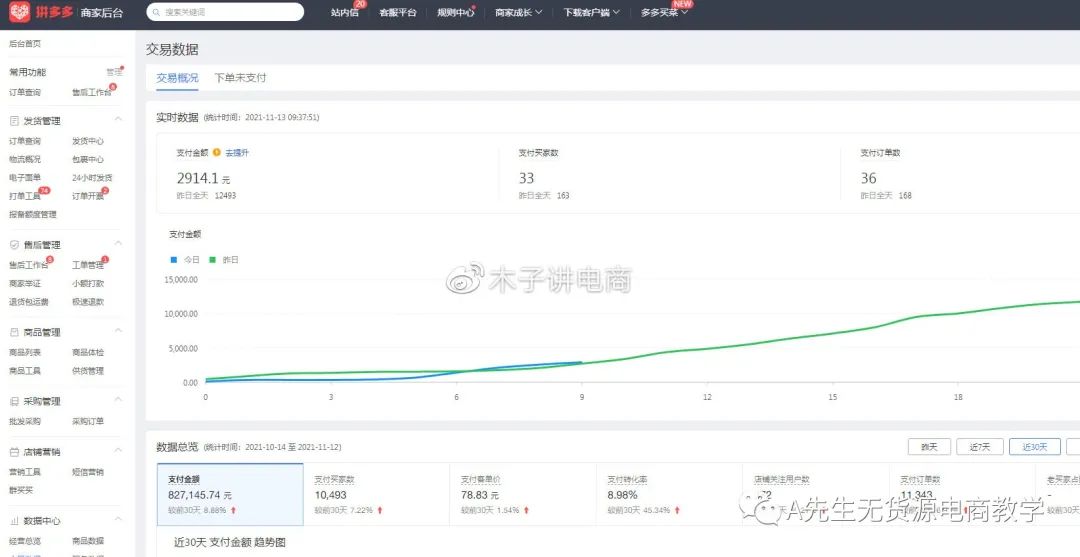The height and width of the screenshot is (557, 1080).
Task: Click the search keyword input field
Action: (225, 12)
